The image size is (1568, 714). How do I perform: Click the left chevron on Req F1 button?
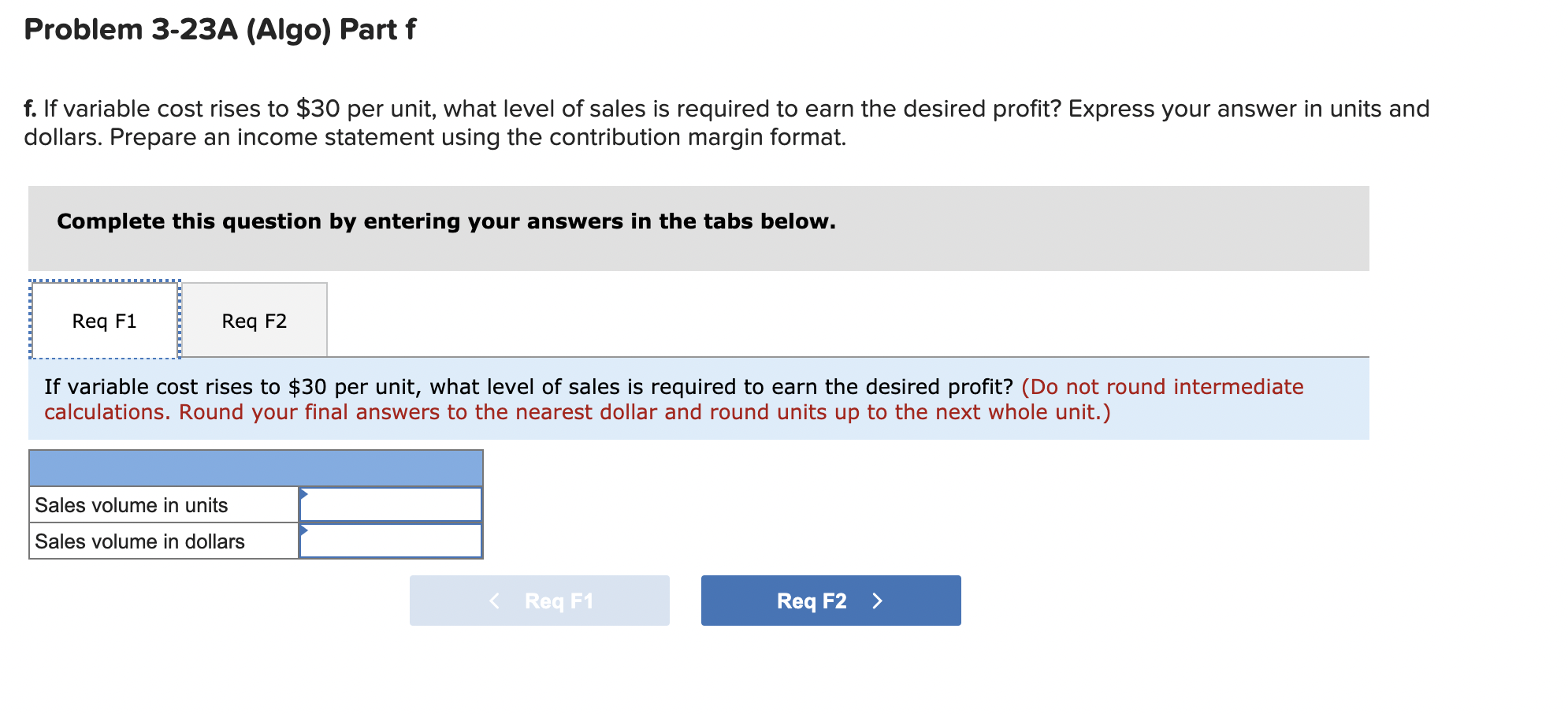tap(495, 600)
